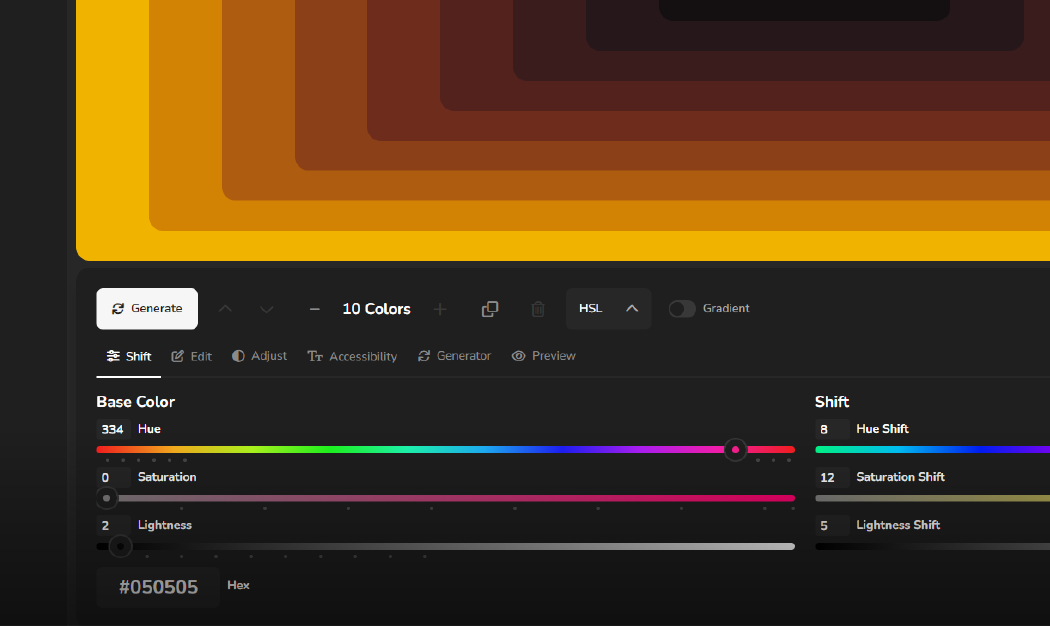Click the base Lightness slider handle

(121, 546)
